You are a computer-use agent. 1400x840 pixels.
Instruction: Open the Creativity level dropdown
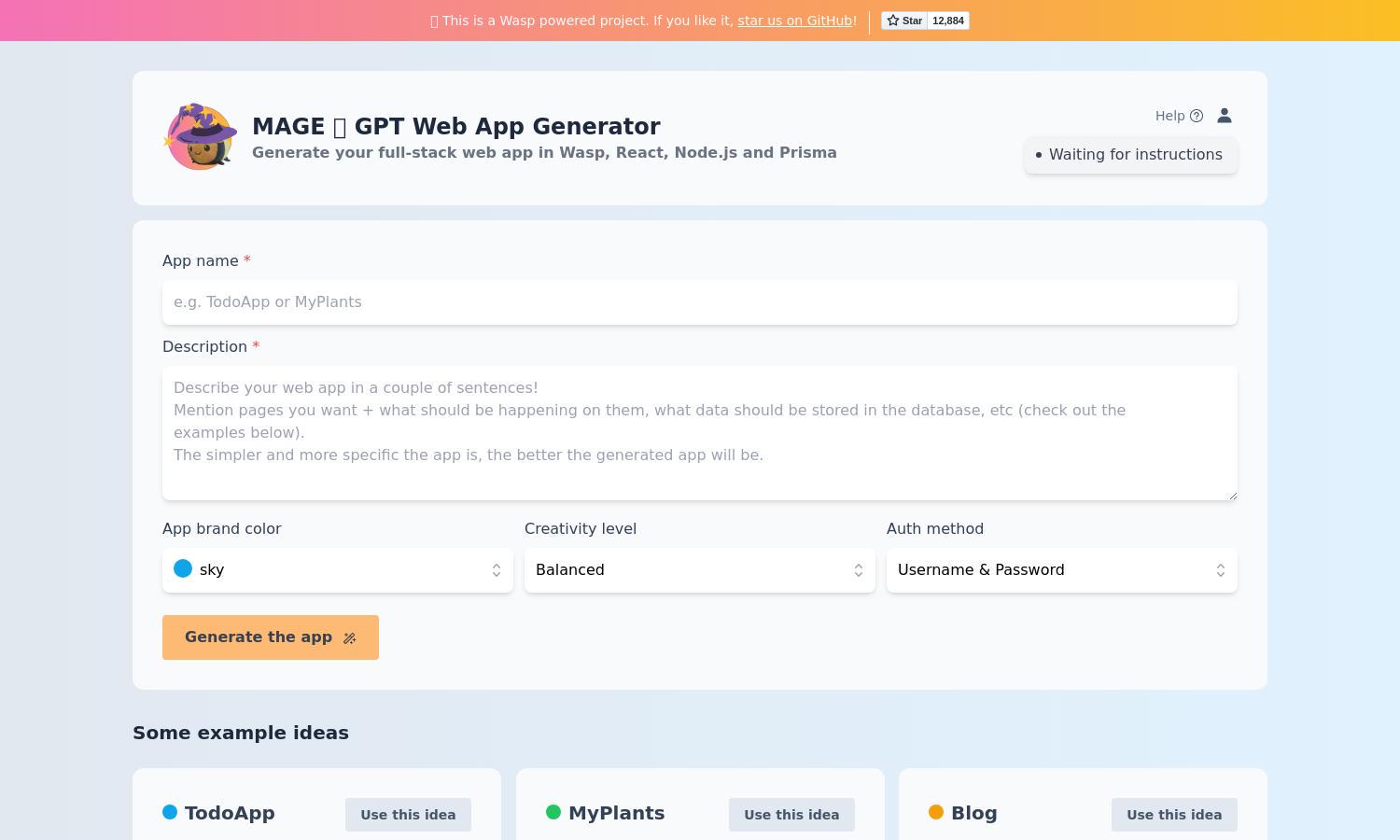[x=700, y=570]
